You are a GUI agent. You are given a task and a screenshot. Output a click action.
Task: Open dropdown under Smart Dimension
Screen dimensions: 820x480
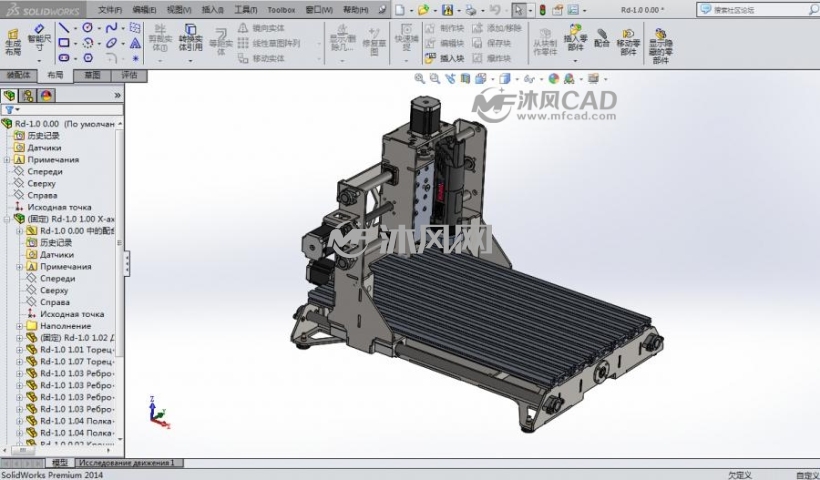[39, 61]
